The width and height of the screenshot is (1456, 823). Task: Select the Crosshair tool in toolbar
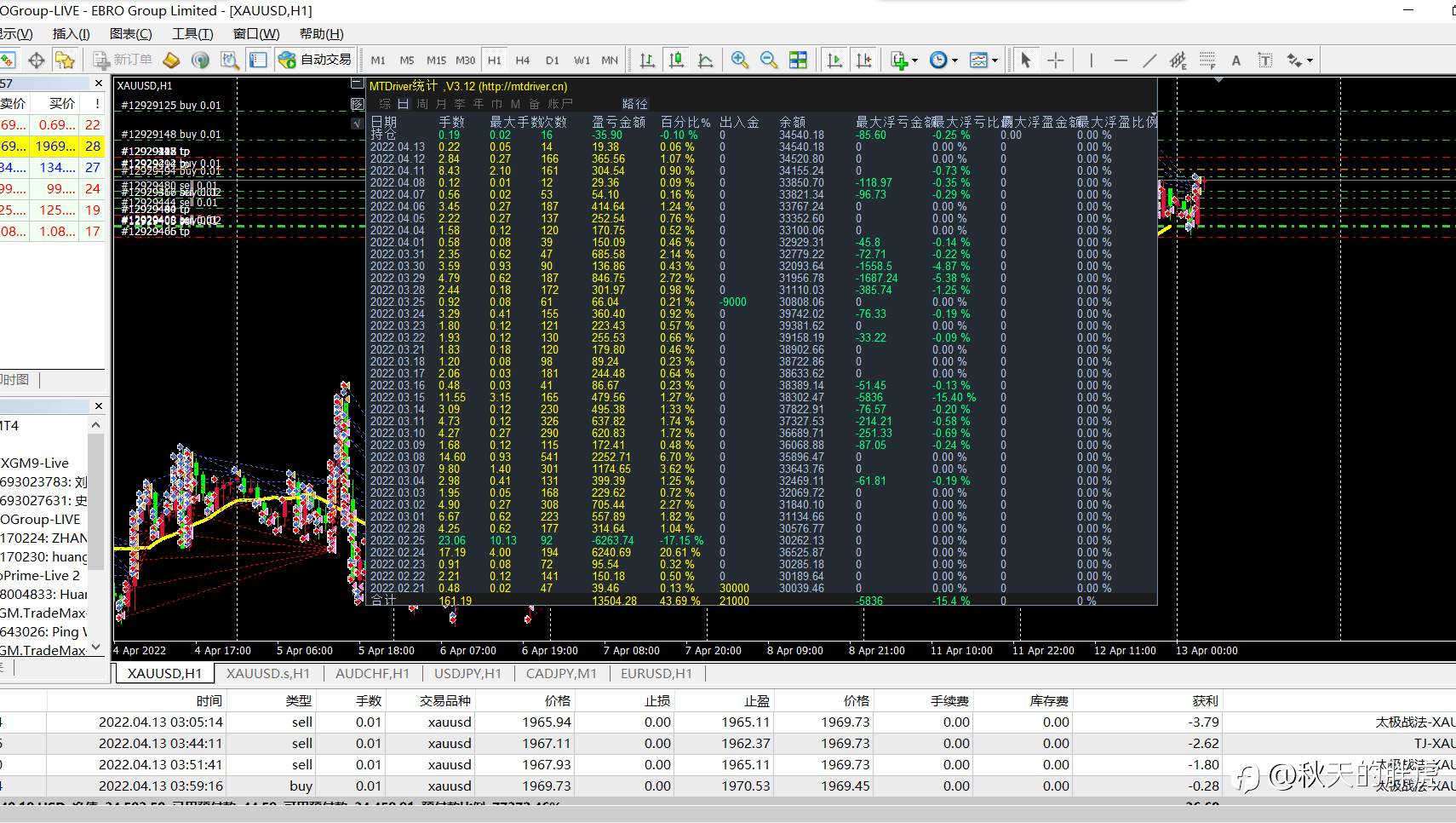pos(1056,60)
